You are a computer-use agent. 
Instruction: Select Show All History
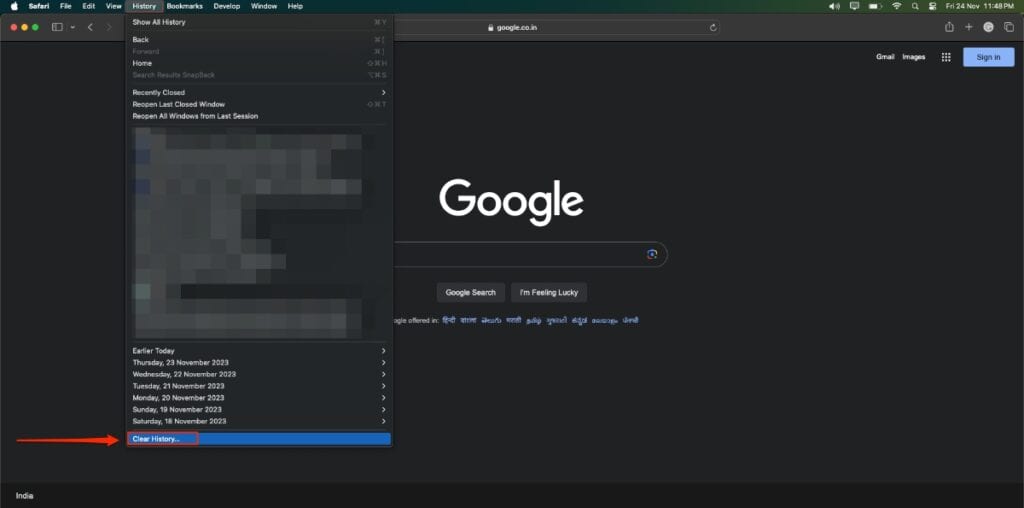259,22
